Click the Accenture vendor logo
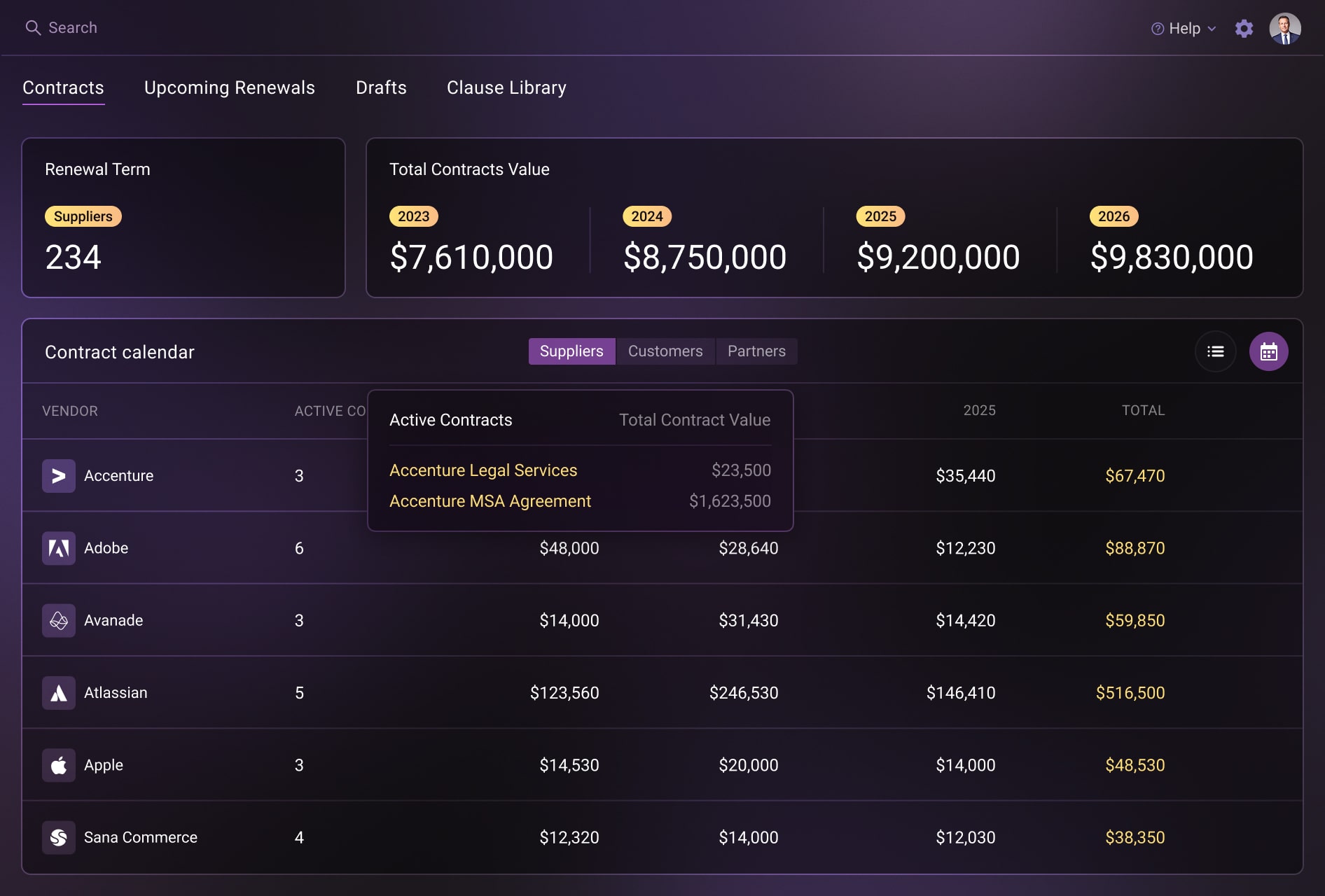 coord(59,476)
